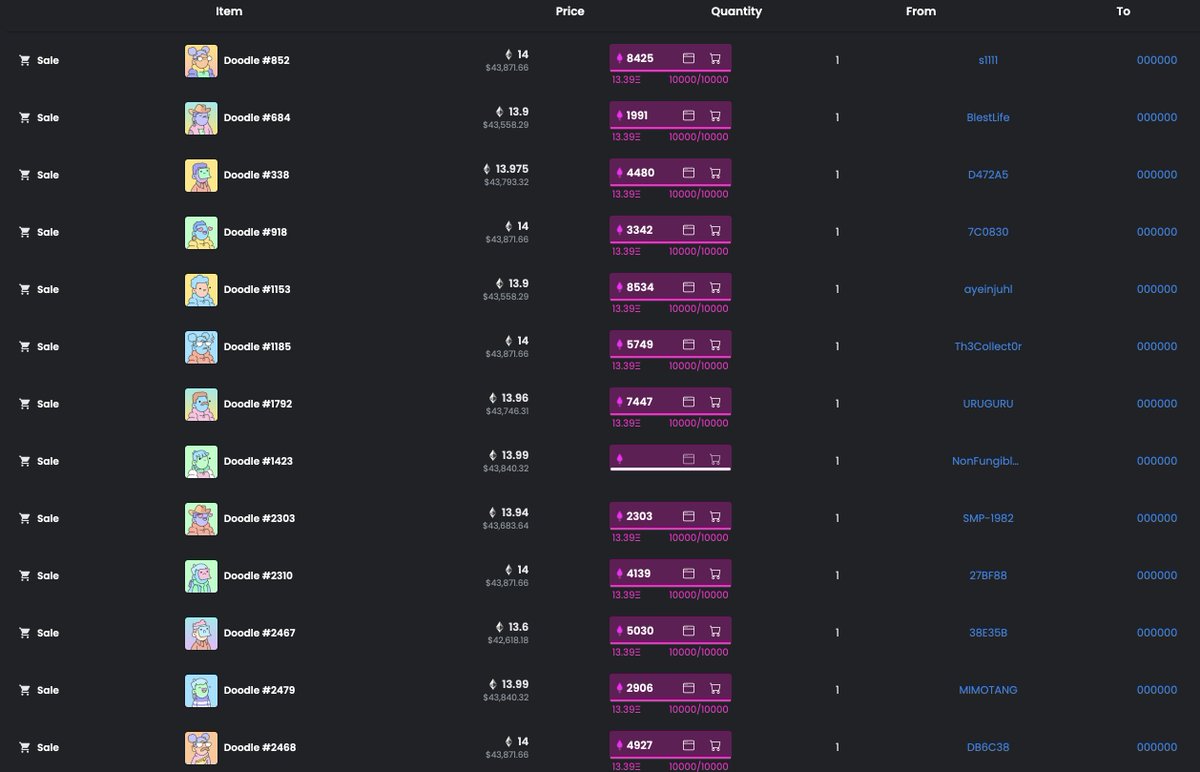This screenshot has height=772, width=1200.
Task: Open the Doodle #684 thumbnail image
Action: point(201,118)
